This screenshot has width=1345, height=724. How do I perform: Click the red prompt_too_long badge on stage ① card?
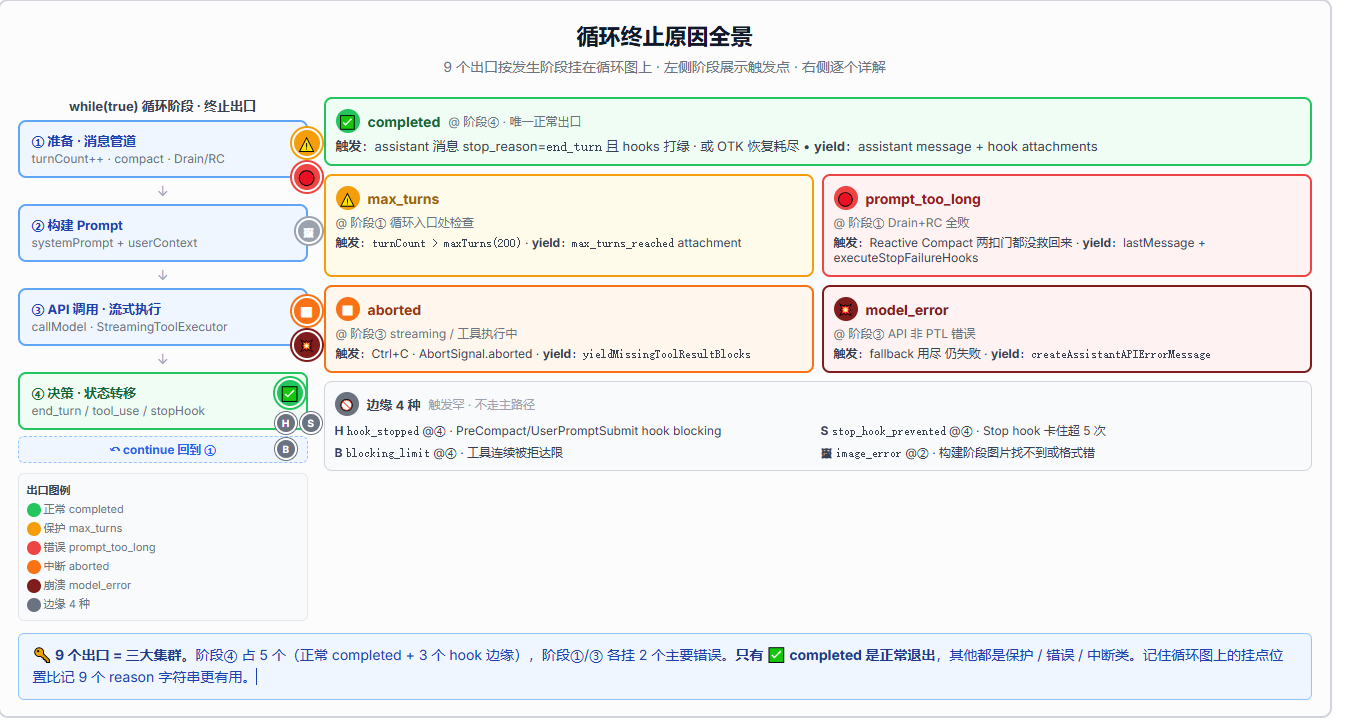click(x=307, y=178)
